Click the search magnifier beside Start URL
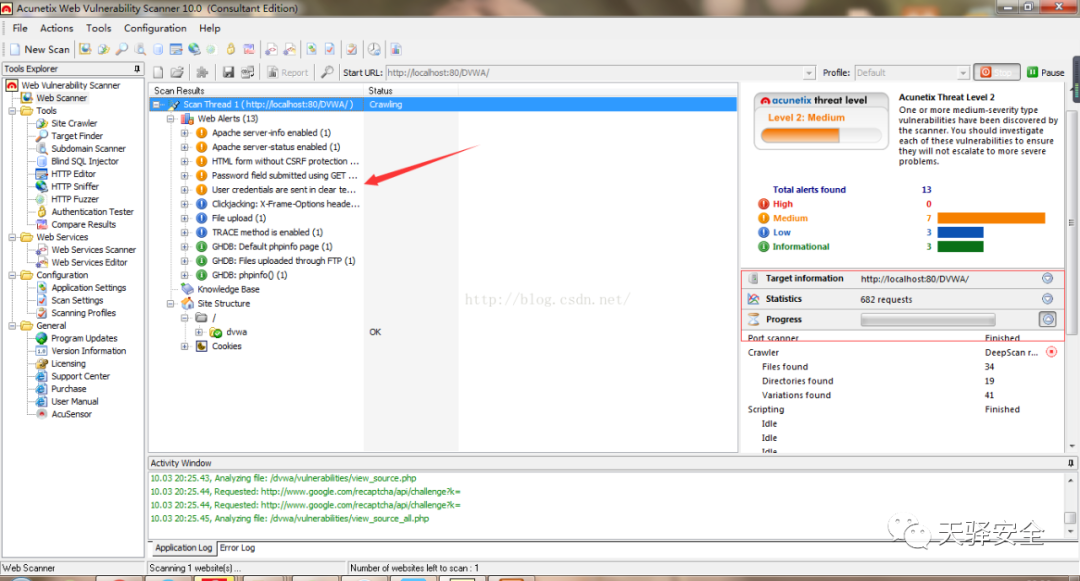Screen dimensions: 1080x581 click(x=327, y=72)
